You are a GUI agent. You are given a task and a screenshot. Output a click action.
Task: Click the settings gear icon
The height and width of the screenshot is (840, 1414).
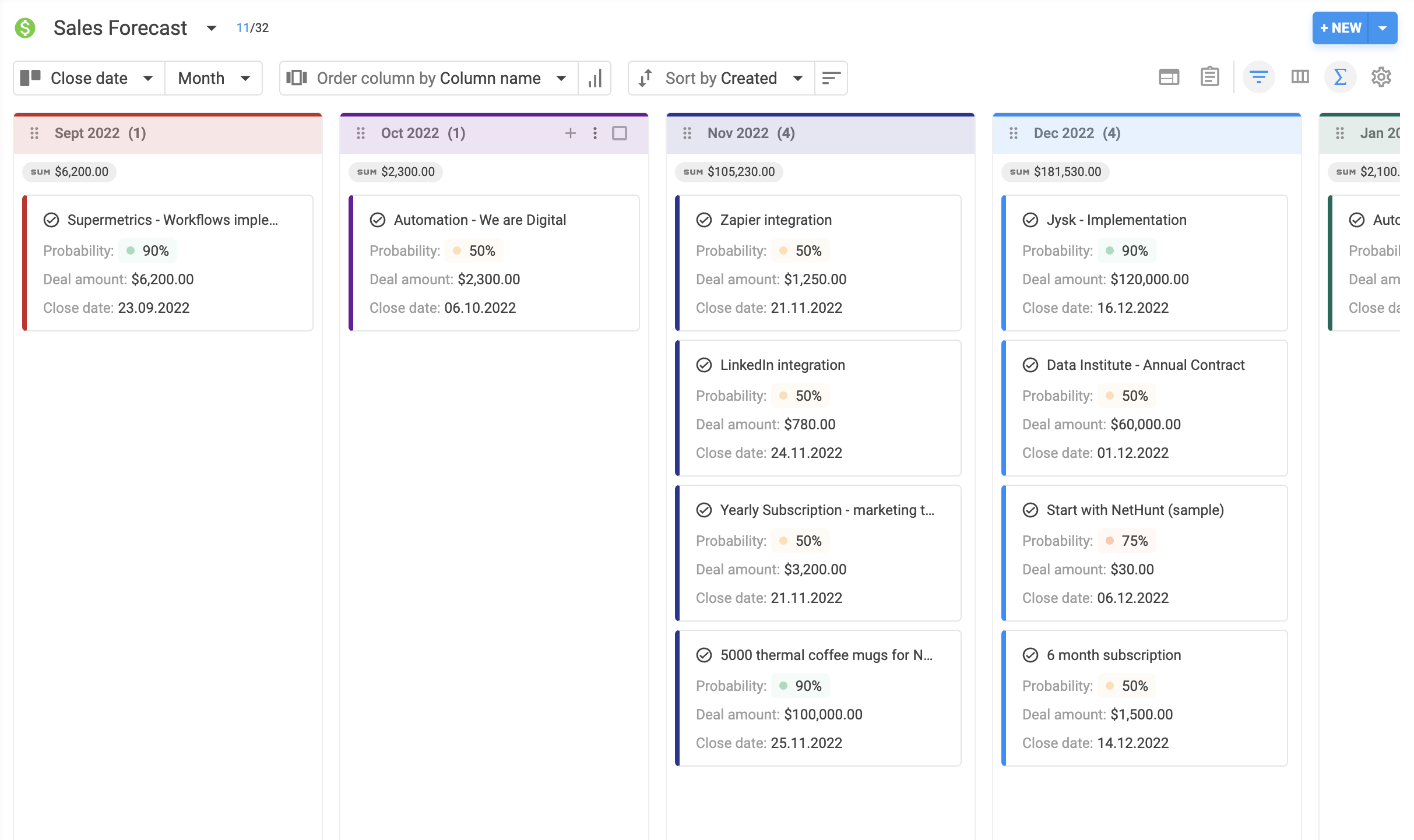coord(1380,77)
